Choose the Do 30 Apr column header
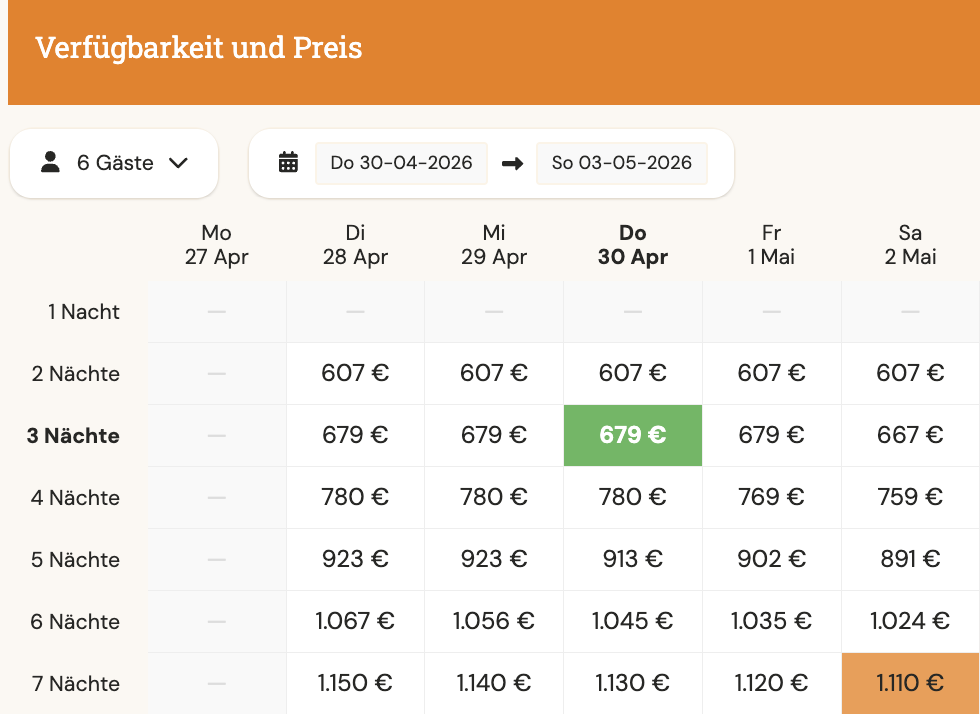Viewport: 980px width, 714px height. (633, 245)
